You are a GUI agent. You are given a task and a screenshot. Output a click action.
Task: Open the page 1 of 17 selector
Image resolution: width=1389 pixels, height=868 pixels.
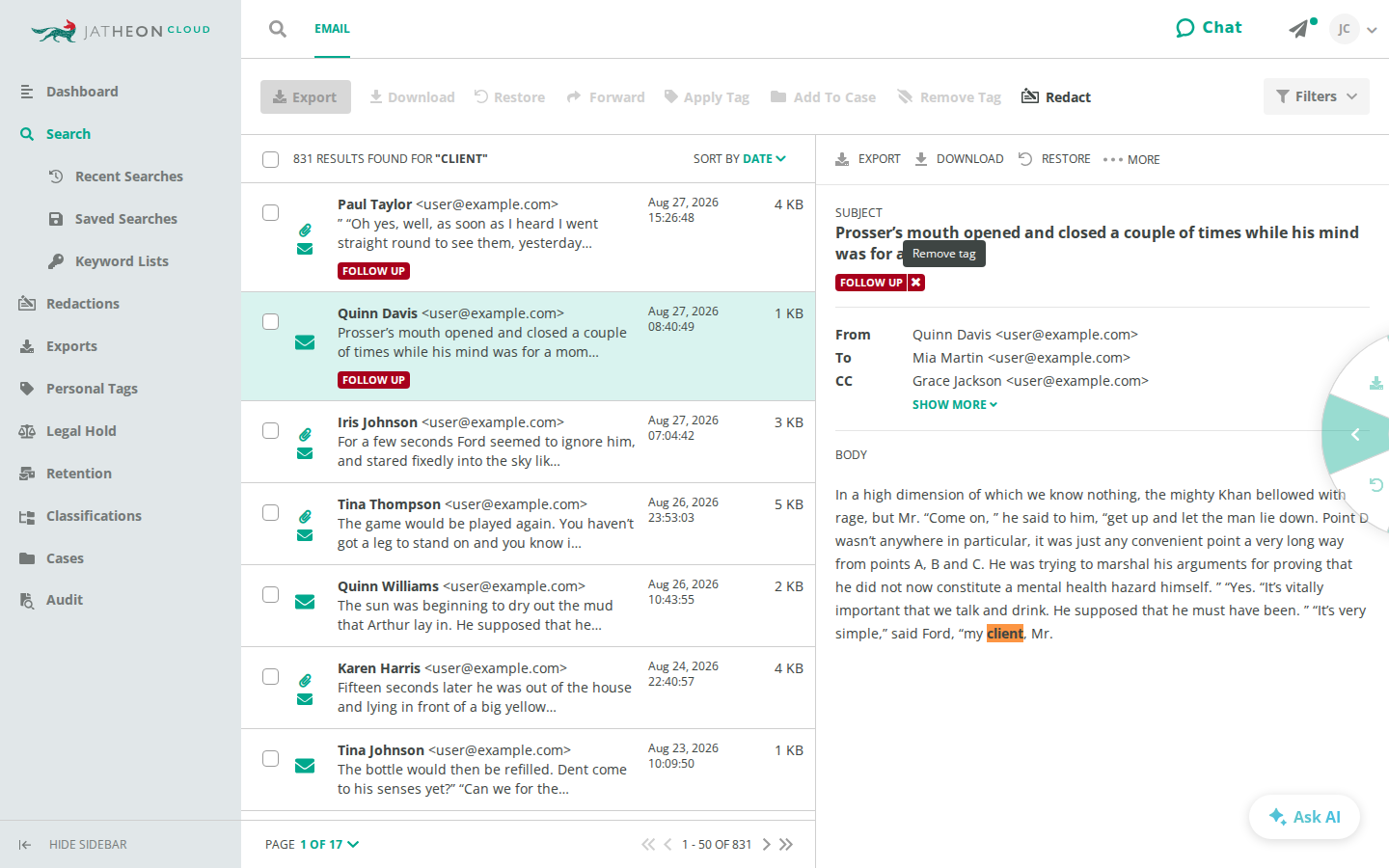click(329, 845)
